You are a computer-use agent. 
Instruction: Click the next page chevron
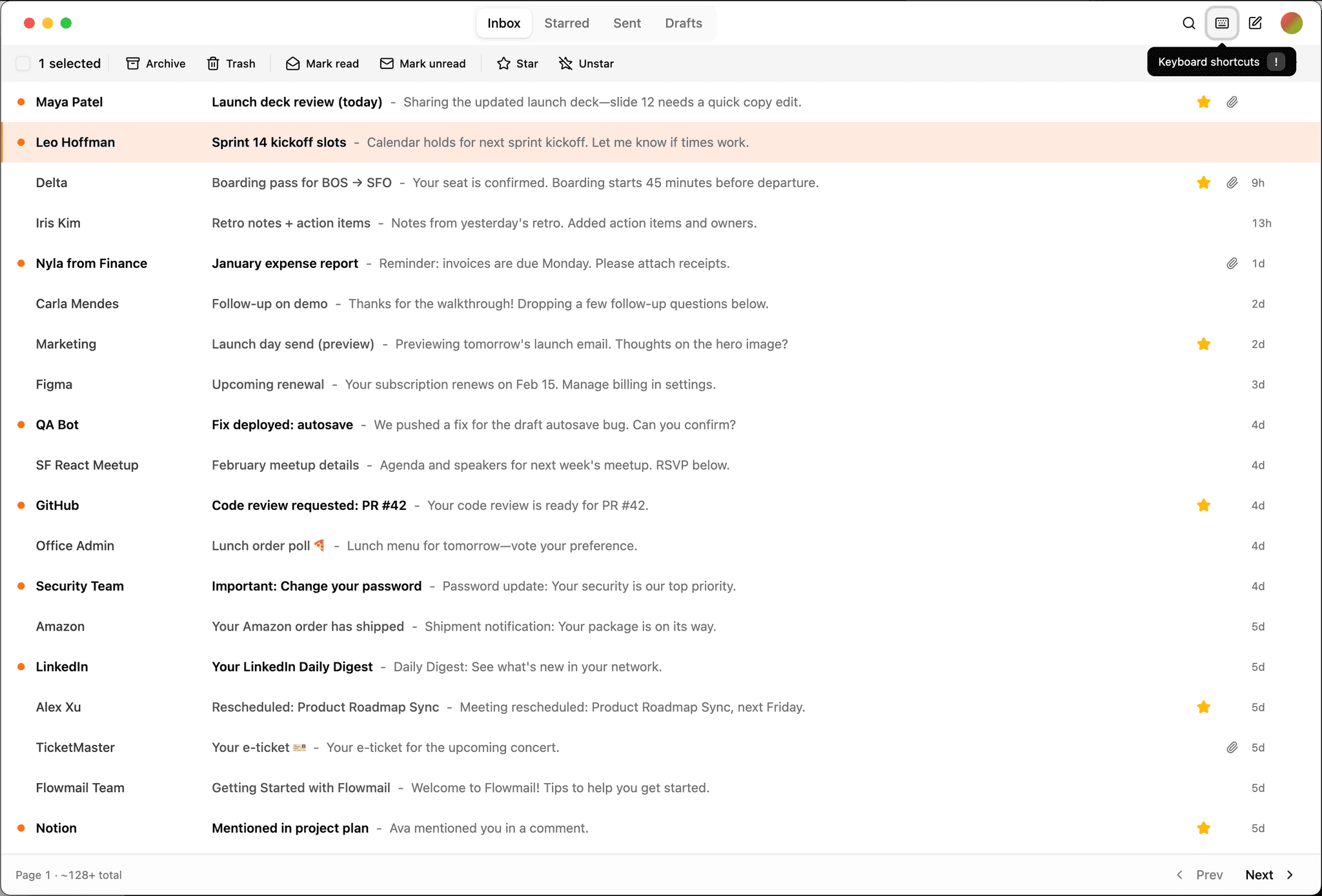point(1289,875)
